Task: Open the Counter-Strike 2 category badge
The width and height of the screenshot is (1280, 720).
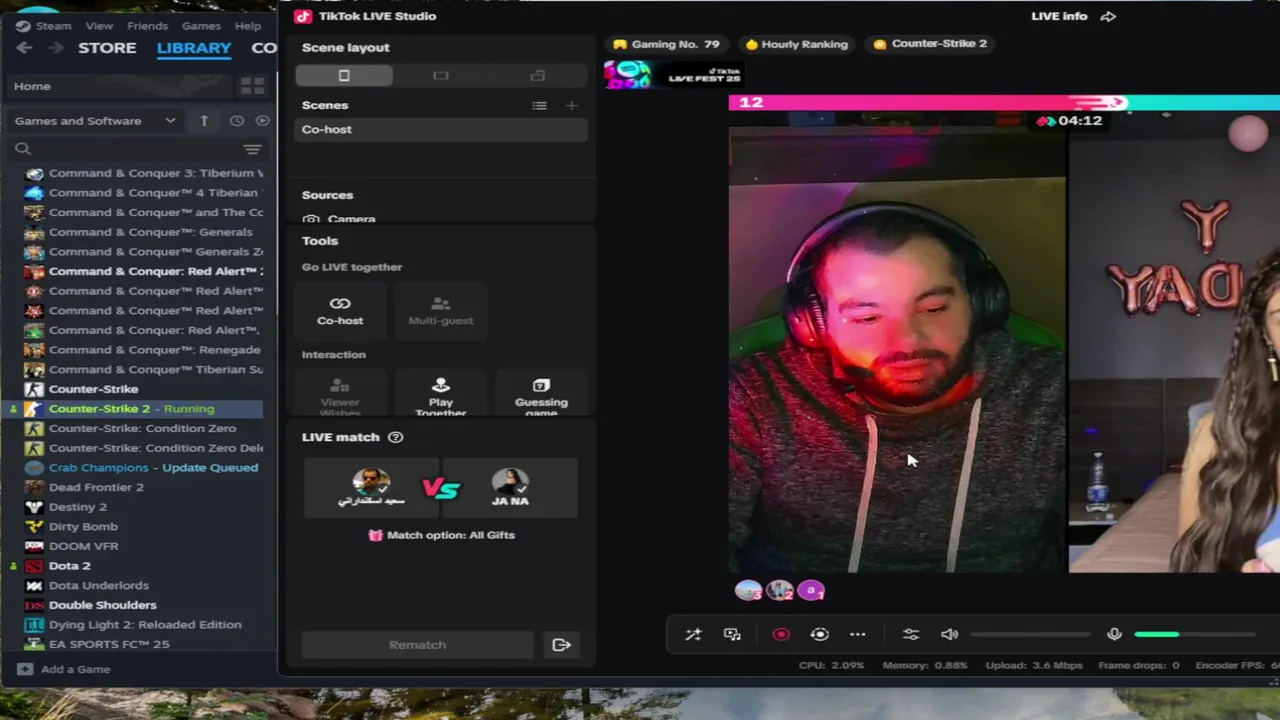Action: (x=930, y=44)
